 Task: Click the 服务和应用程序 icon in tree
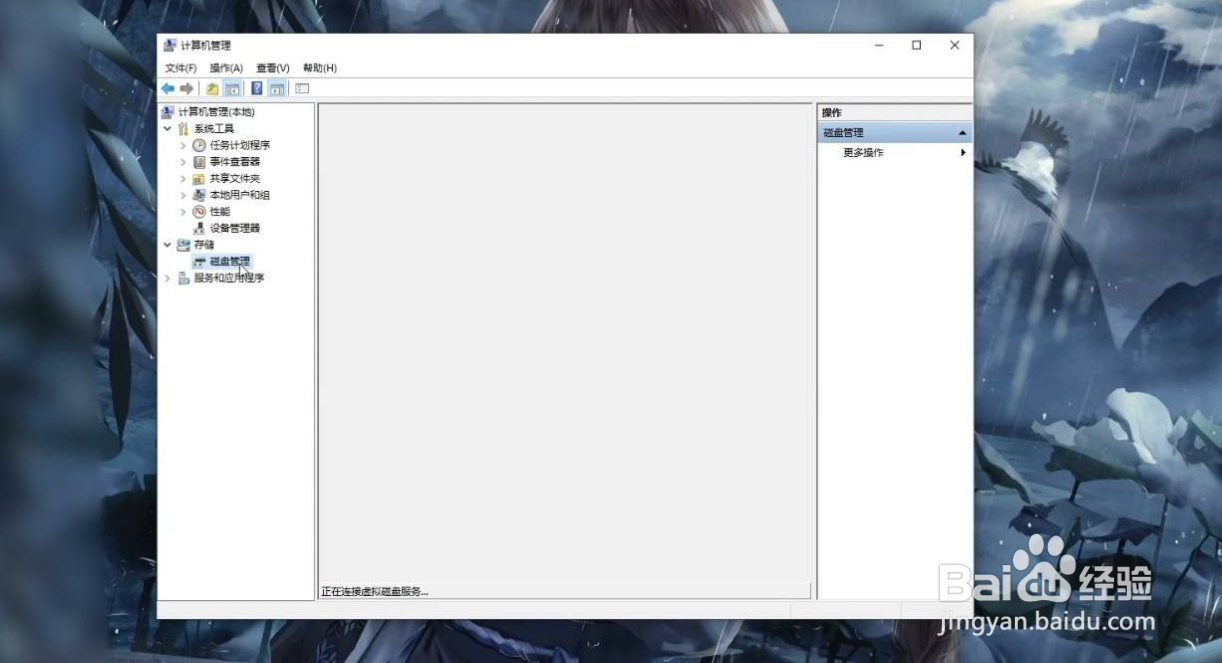(x=183, y=278)
